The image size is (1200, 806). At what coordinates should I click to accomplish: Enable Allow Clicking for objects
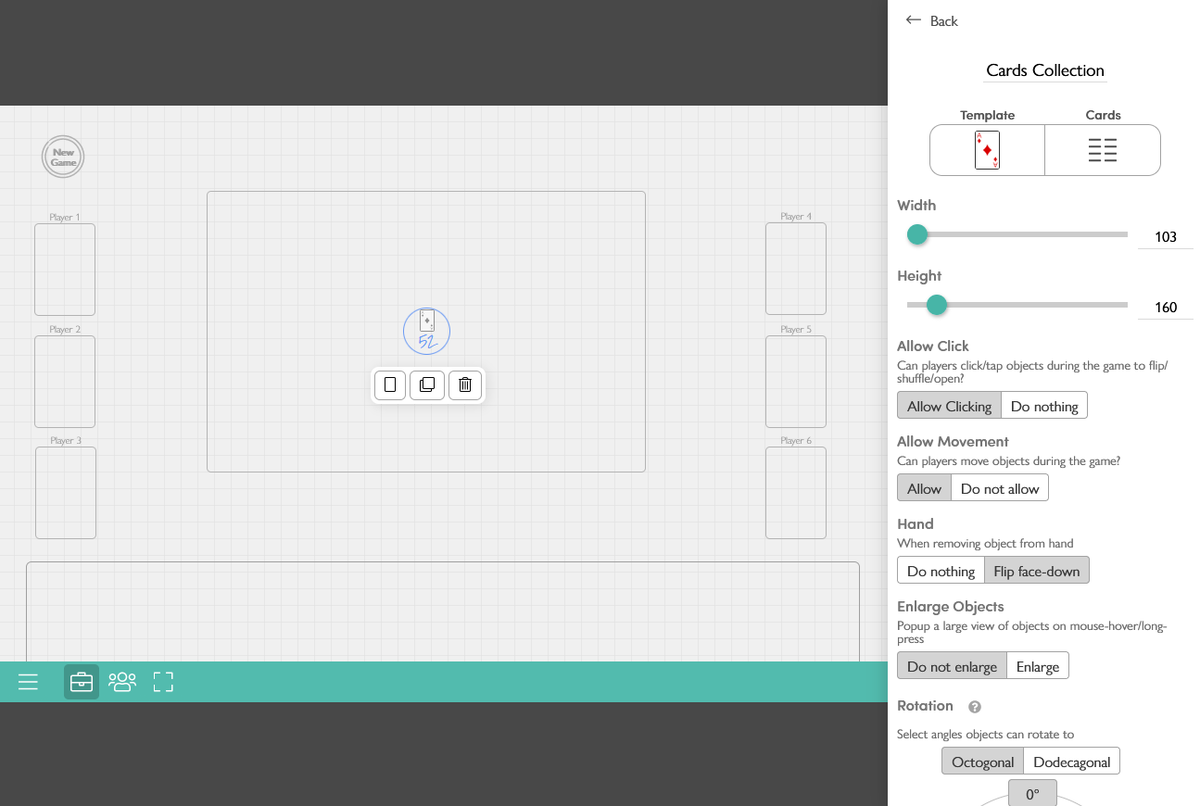point(948,405)
